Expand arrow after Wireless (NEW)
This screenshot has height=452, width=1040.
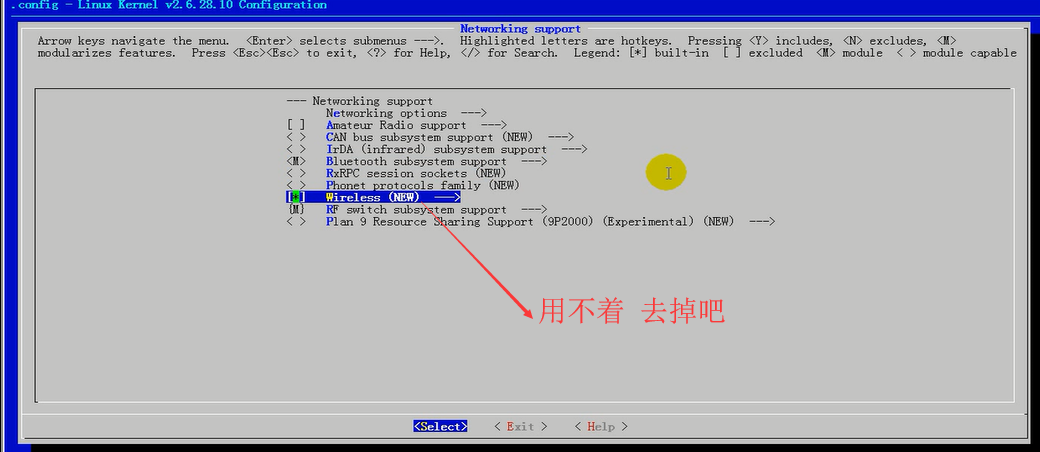[447, 197]
